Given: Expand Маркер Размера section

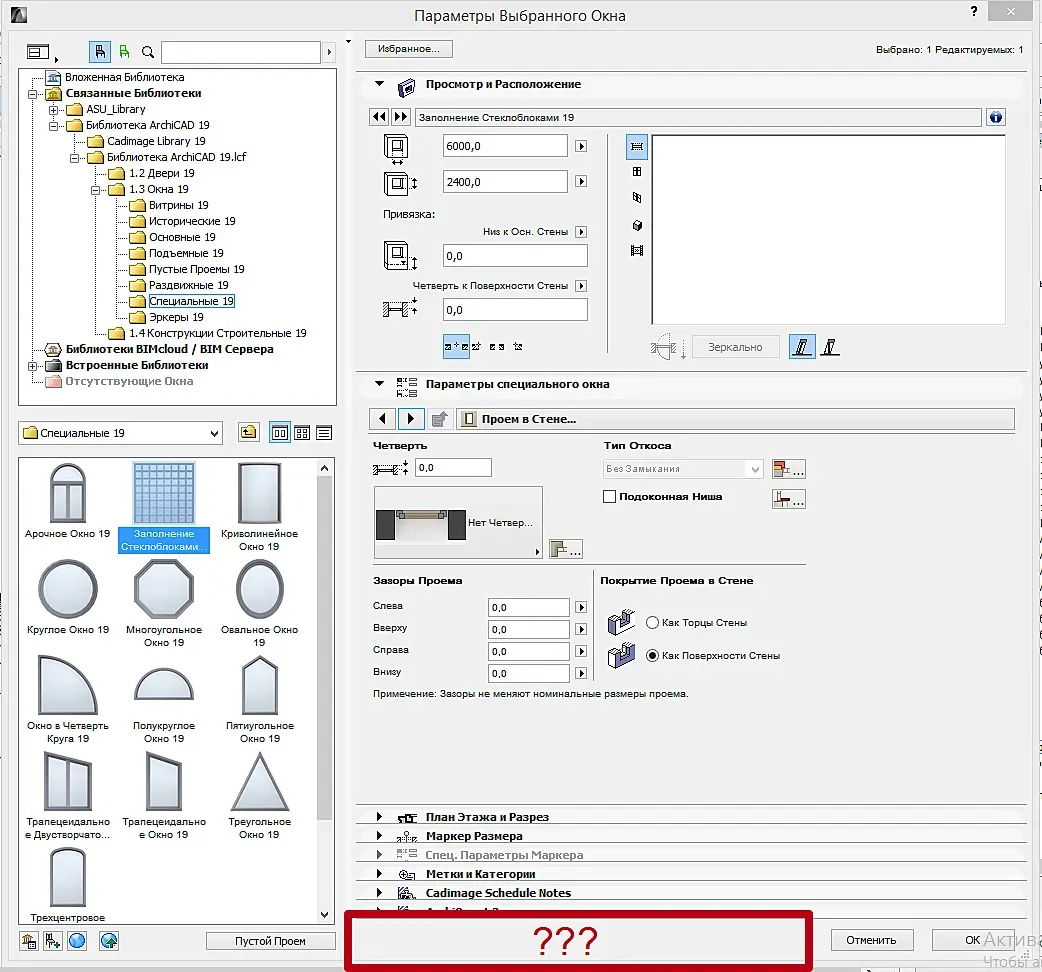Looking at the screenshot, I should coord(379,836).
